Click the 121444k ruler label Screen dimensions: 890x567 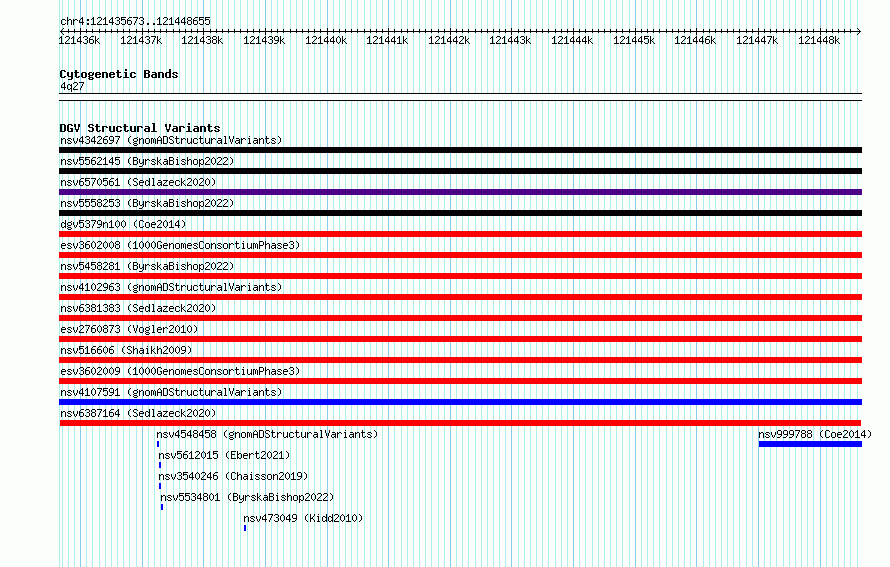[572, 40]
